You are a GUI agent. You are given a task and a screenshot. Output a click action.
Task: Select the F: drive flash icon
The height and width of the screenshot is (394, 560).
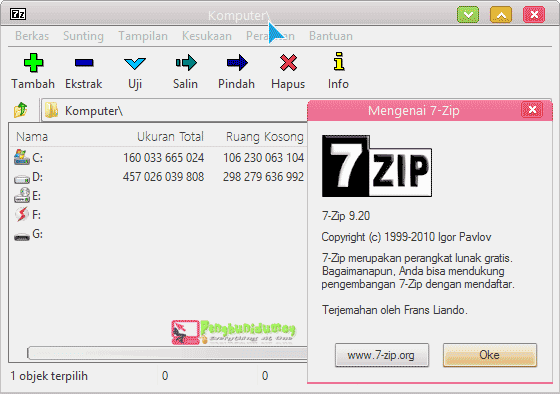tap(22, 215)
